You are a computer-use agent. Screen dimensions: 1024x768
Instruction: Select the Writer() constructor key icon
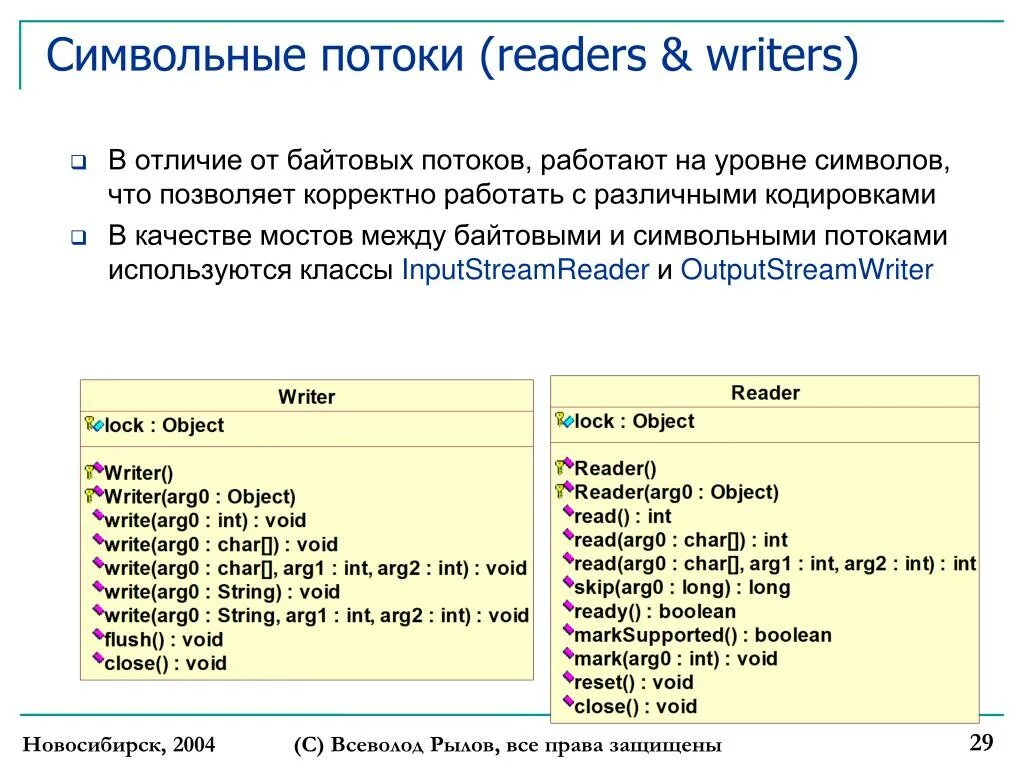pos(91,473)
